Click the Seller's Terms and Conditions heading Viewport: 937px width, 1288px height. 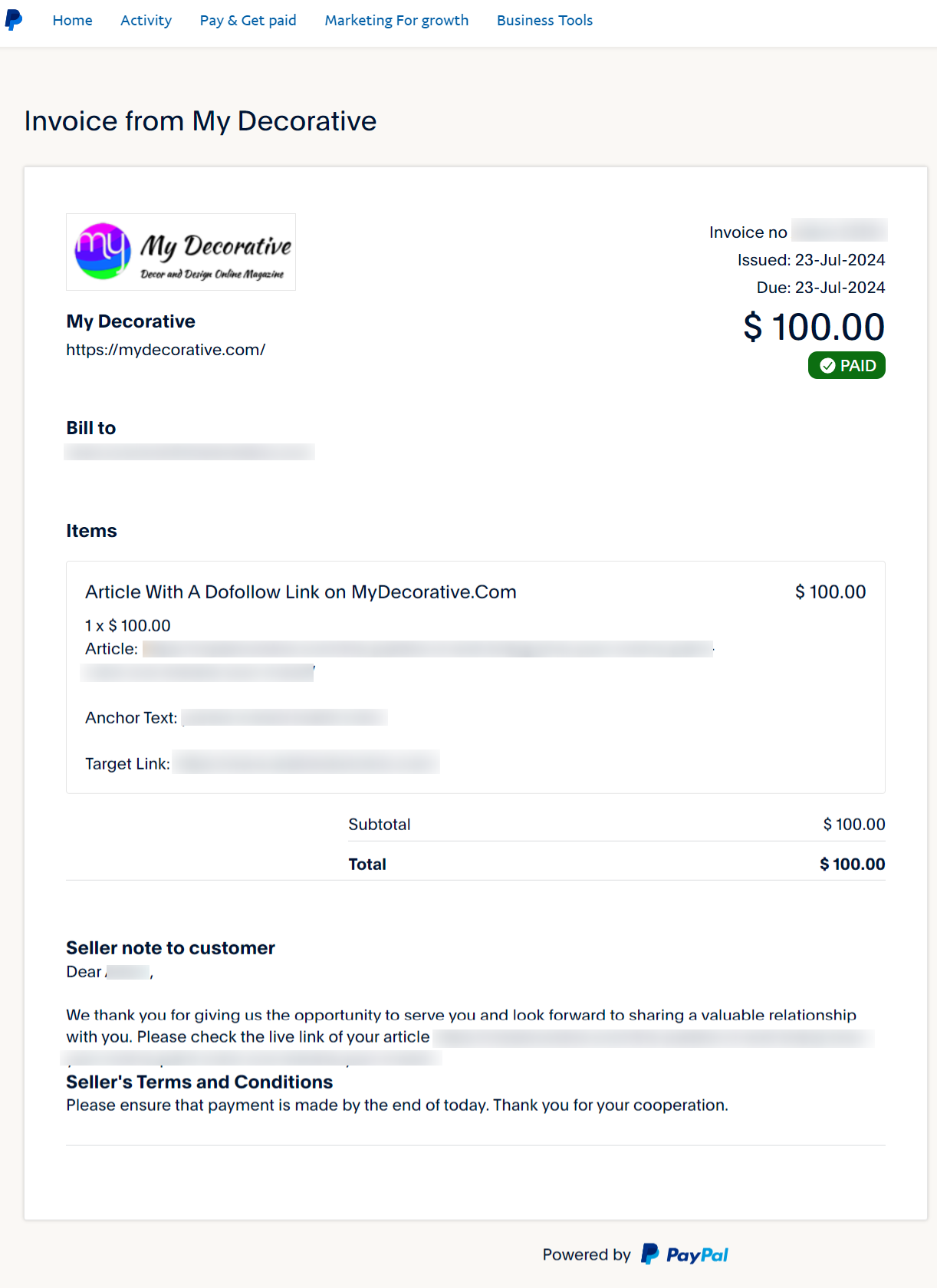click(x=199, y=1082)
